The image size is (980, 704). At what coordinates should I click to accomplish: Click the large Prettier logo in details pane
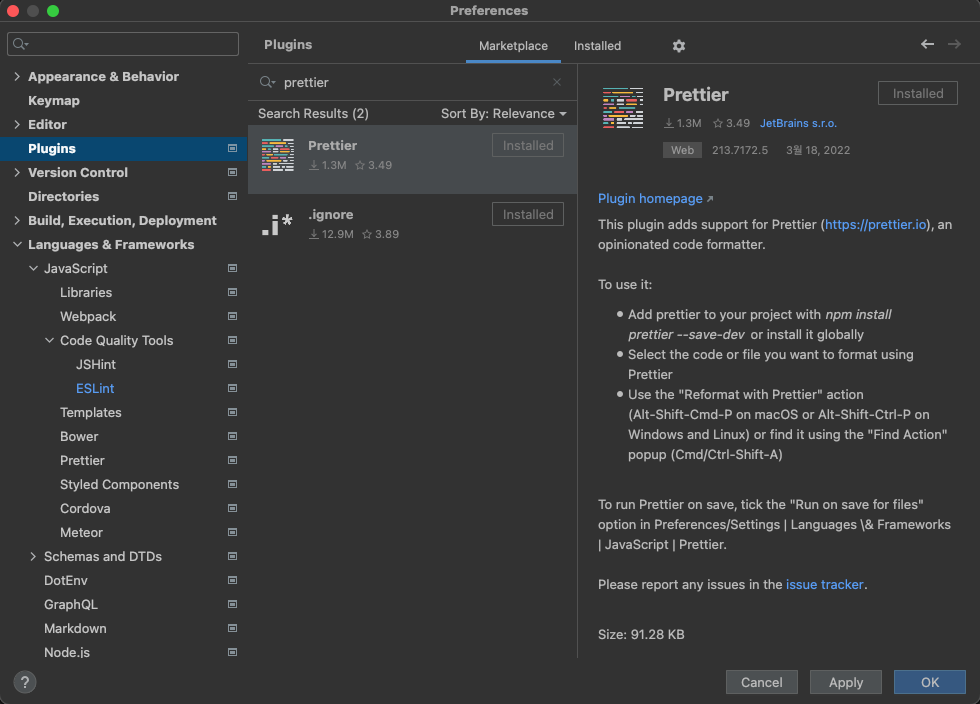pos(622,108)
